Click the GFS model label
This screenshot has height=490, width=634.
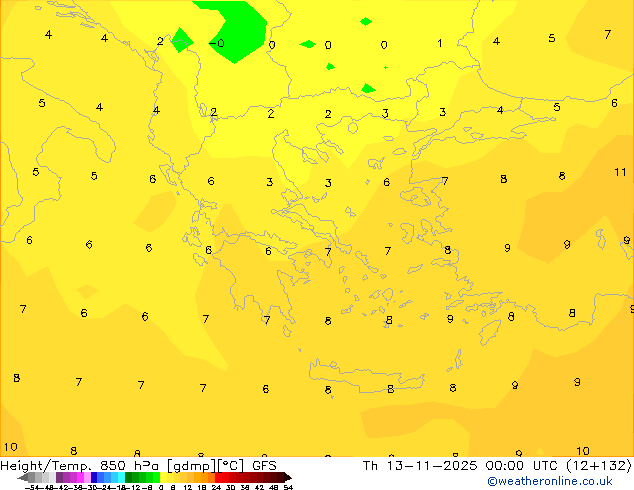click(264, 466)
